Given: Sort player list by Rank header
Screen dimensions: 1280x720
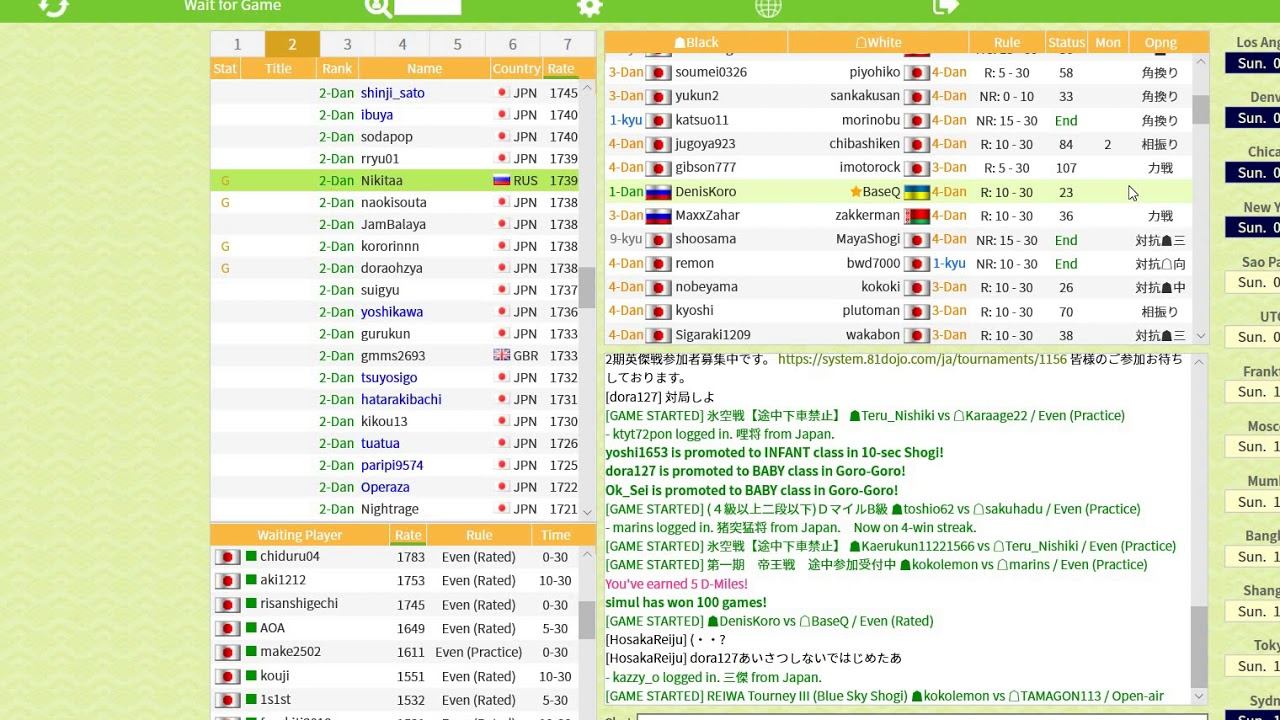Looking at the screenshot, I should tap(337, 69).
